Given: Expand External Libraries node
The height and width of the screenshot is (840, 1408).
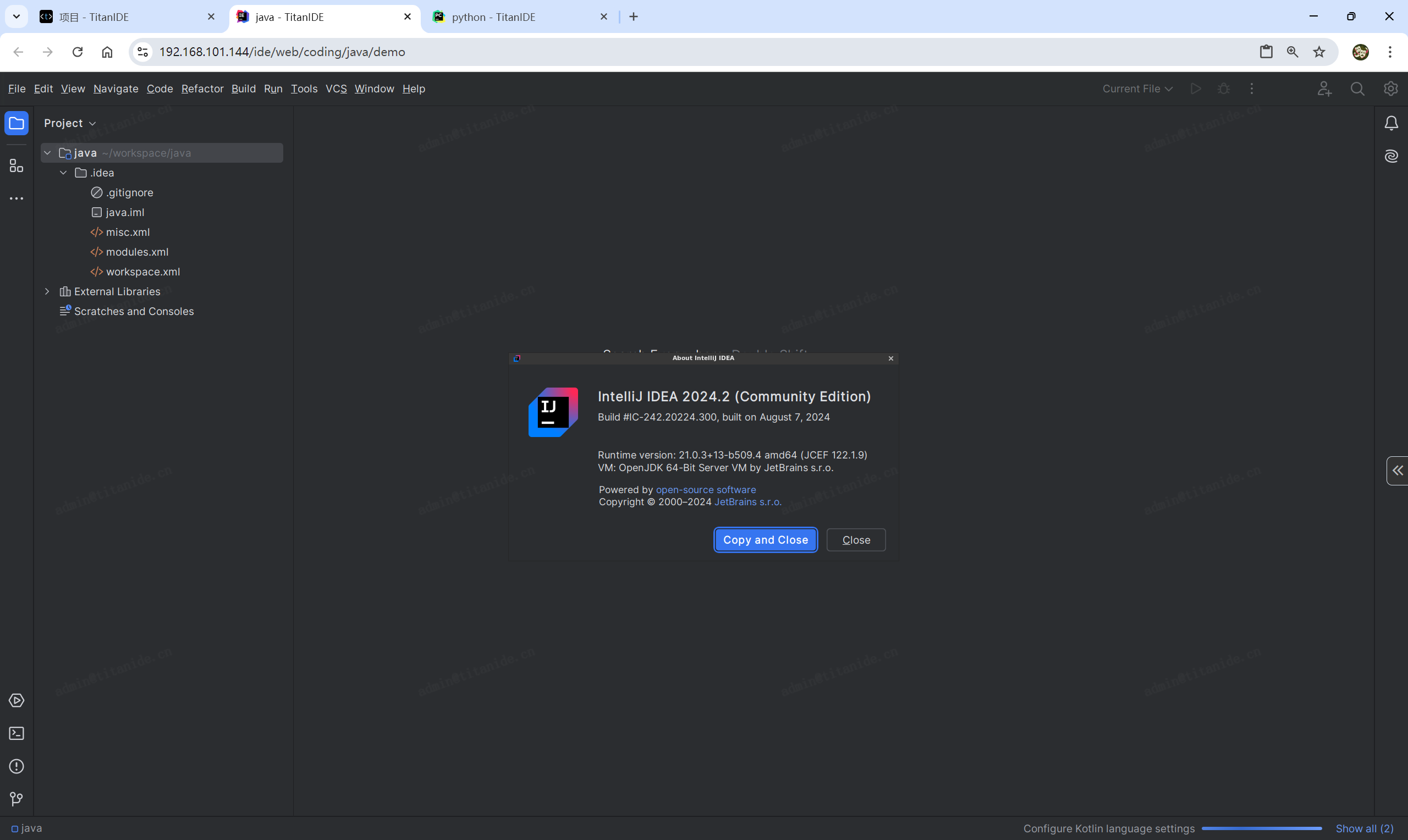Looking at the screenshot, I should coord(47,291).
